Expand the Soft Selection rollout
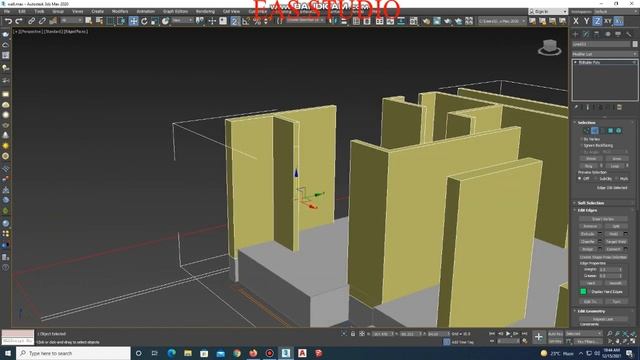The height and width of the screenshot is (360, 640). click(591, 203)
